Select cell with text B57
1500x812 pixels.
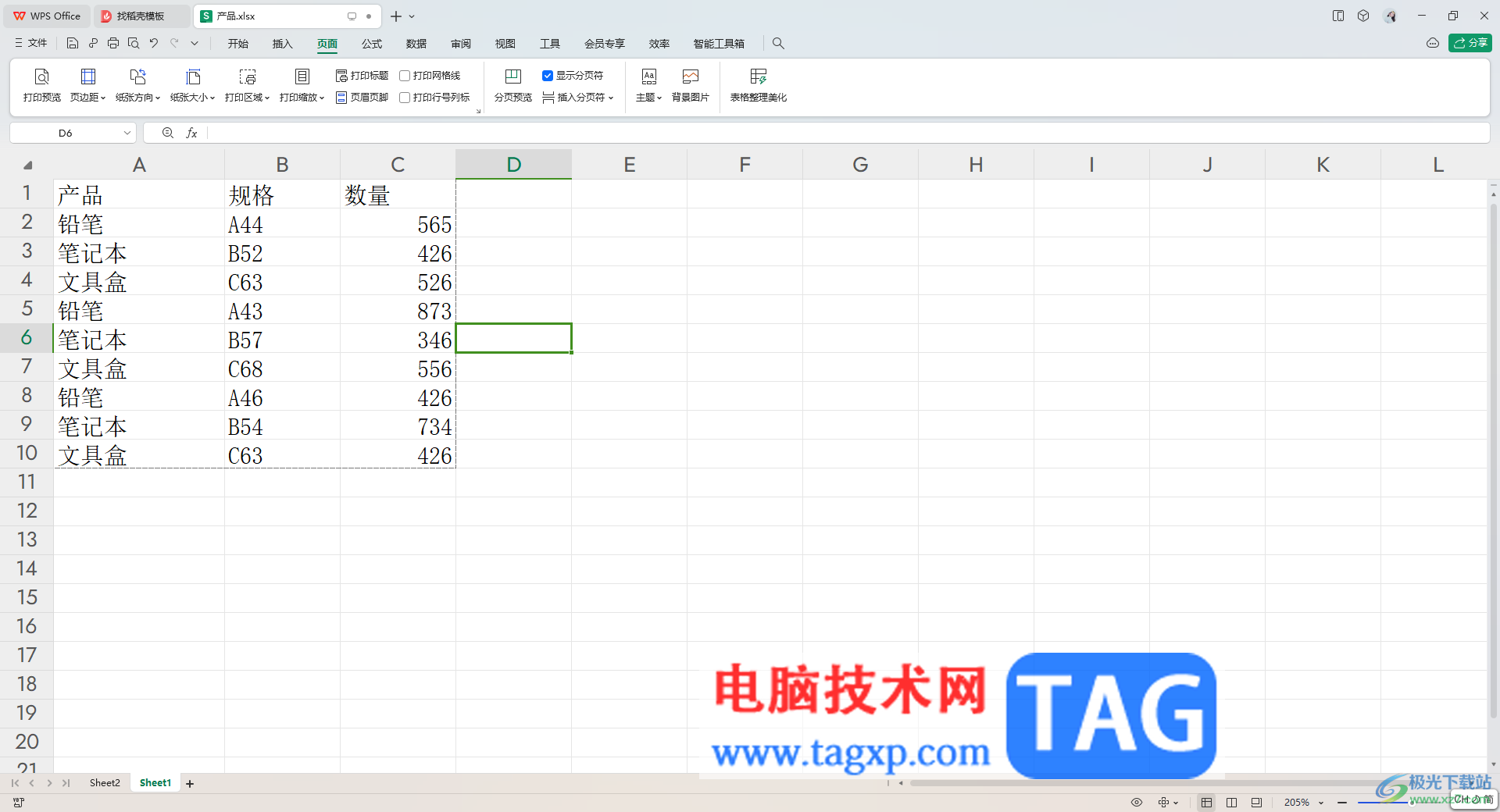[x=282, y=340]
